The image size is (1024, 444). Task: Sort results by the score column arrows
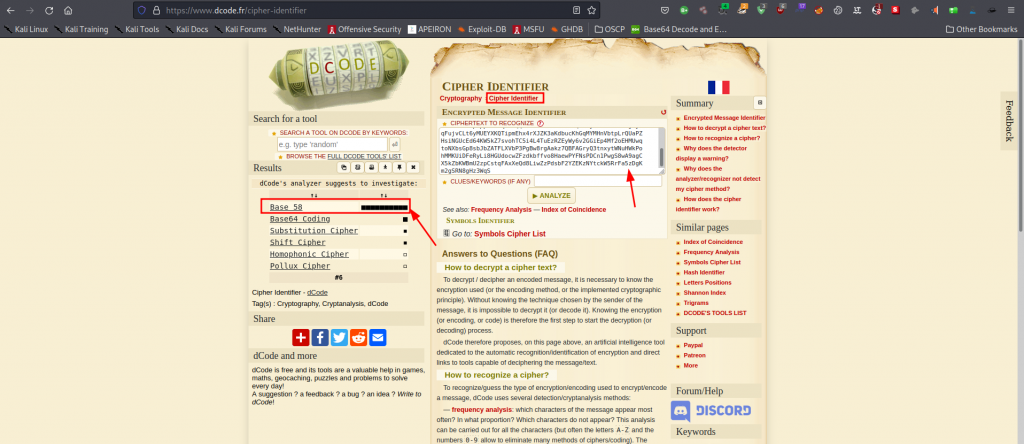coord(384,195)
